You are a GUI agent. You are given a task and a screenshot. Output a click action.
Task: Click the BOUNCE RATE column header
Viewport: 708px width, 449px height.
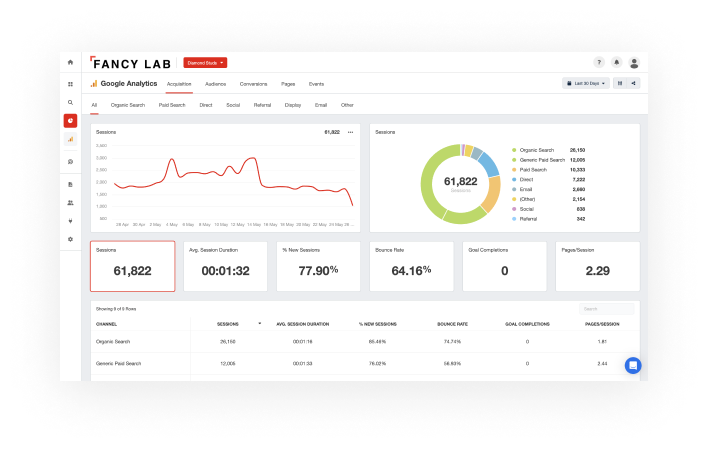pyautogui.click(x=452, y=324)
